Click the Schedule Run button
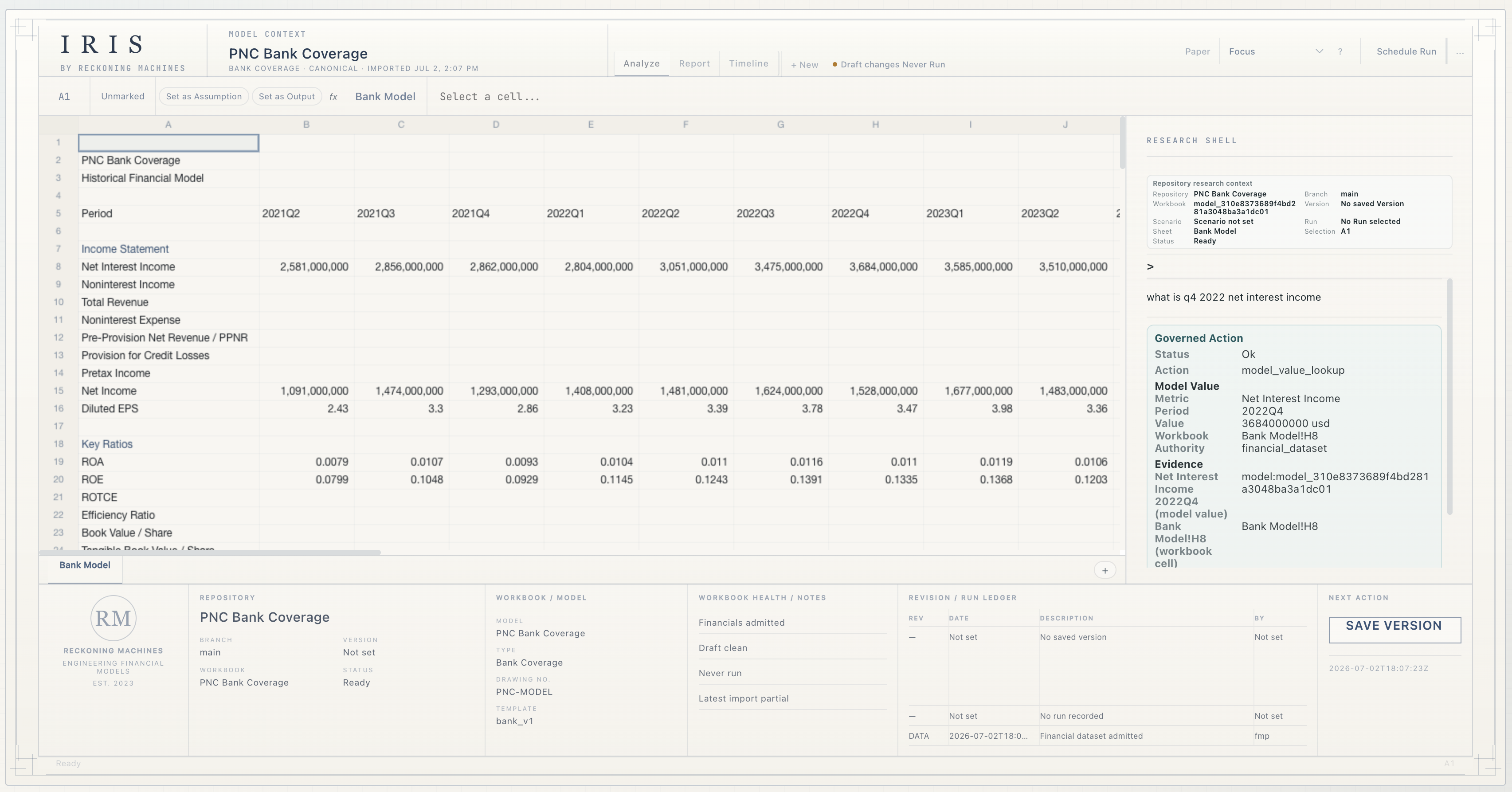The height and width of the screenshot is (792, 1512). (1406, 52)
